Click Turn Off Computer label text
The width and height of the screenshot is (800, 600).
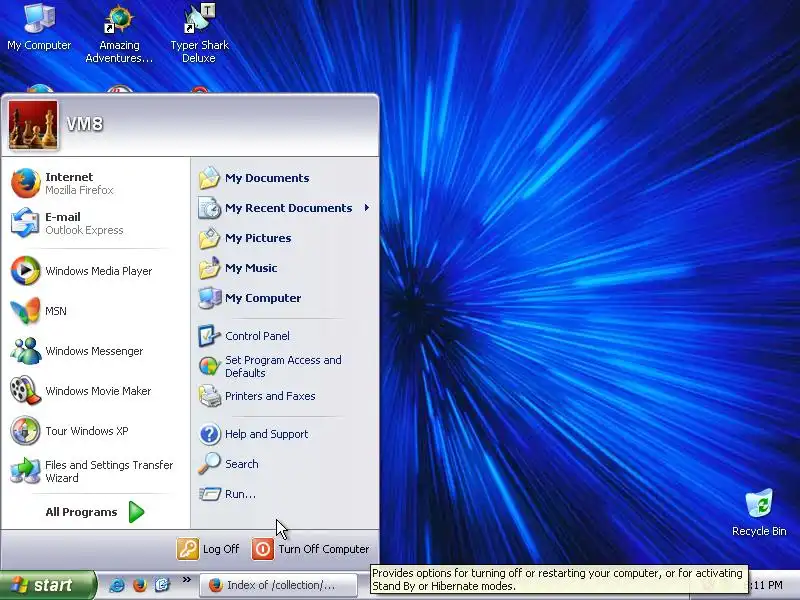coord(323,549)
